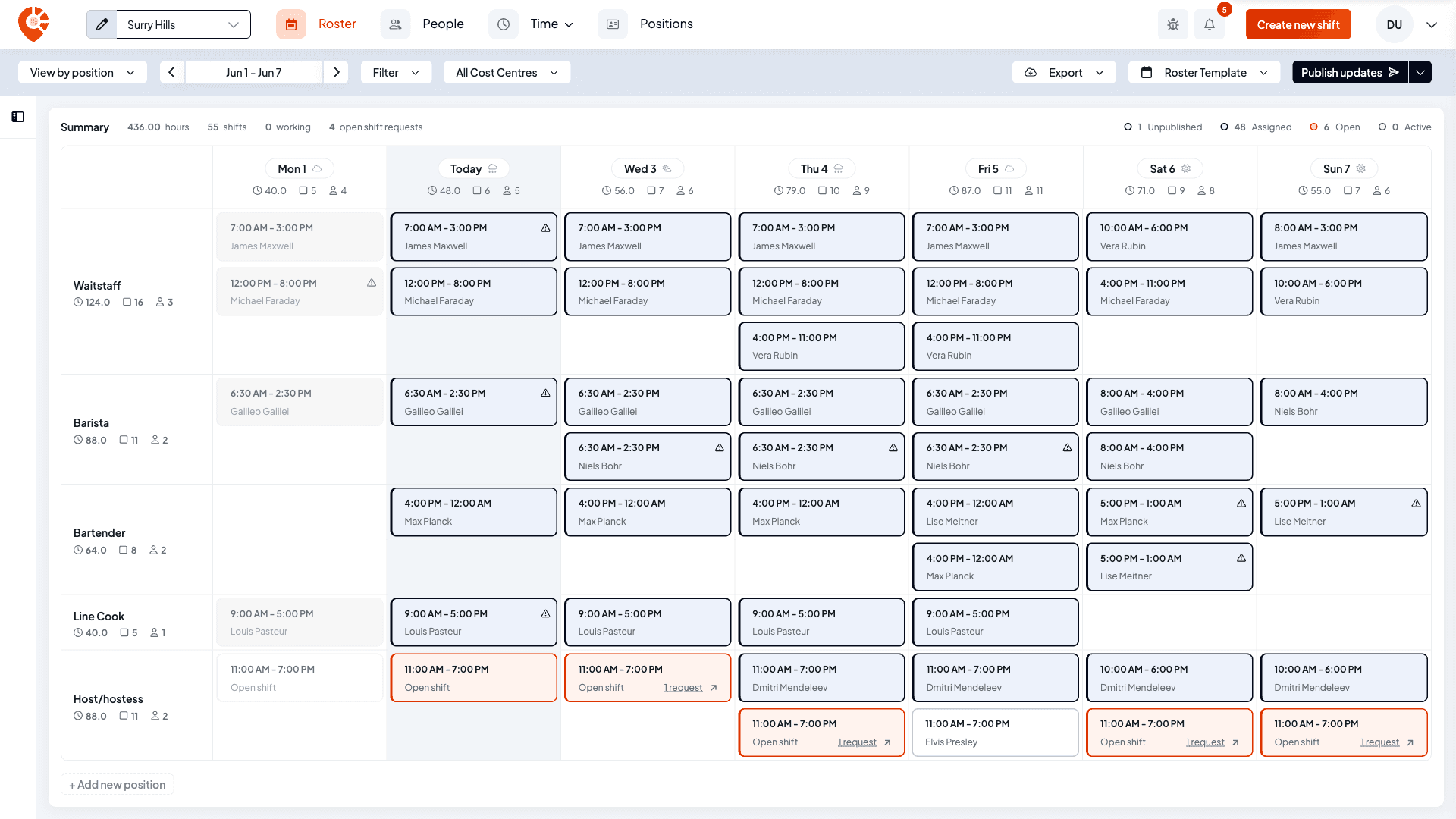Screen dimensions: 1456x819
Task: Click weather icon next to Mon 1
Action: coord(318,168)
